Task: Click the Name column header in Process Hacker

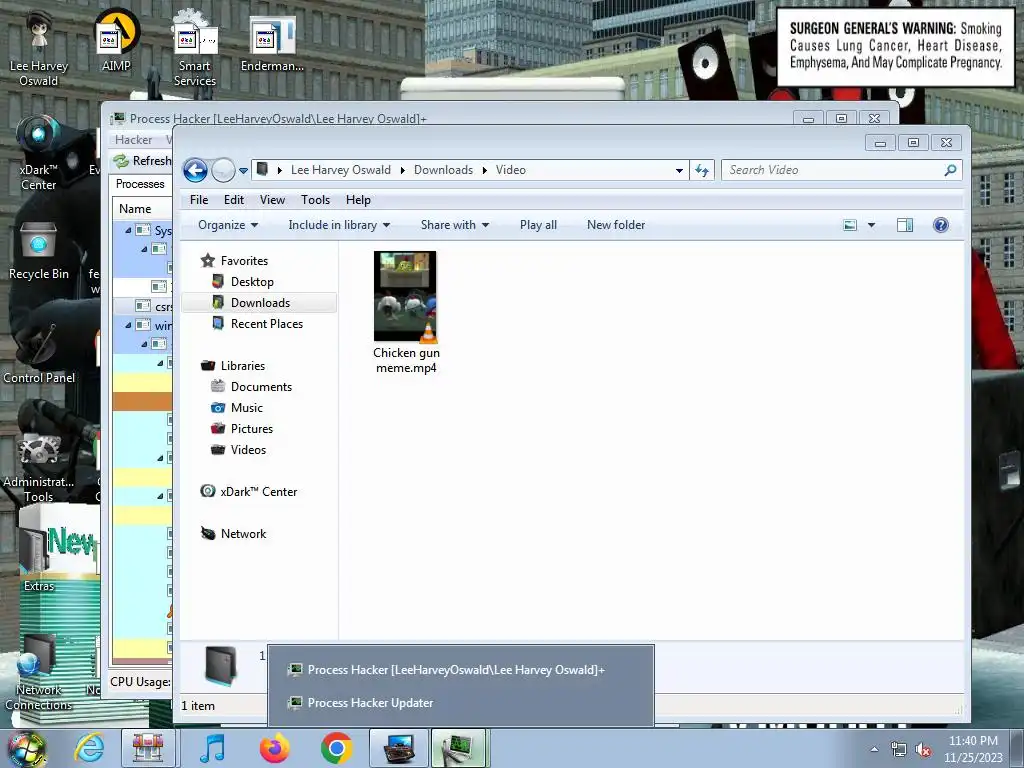Action: pyautogui.click(x=135, y=209)
